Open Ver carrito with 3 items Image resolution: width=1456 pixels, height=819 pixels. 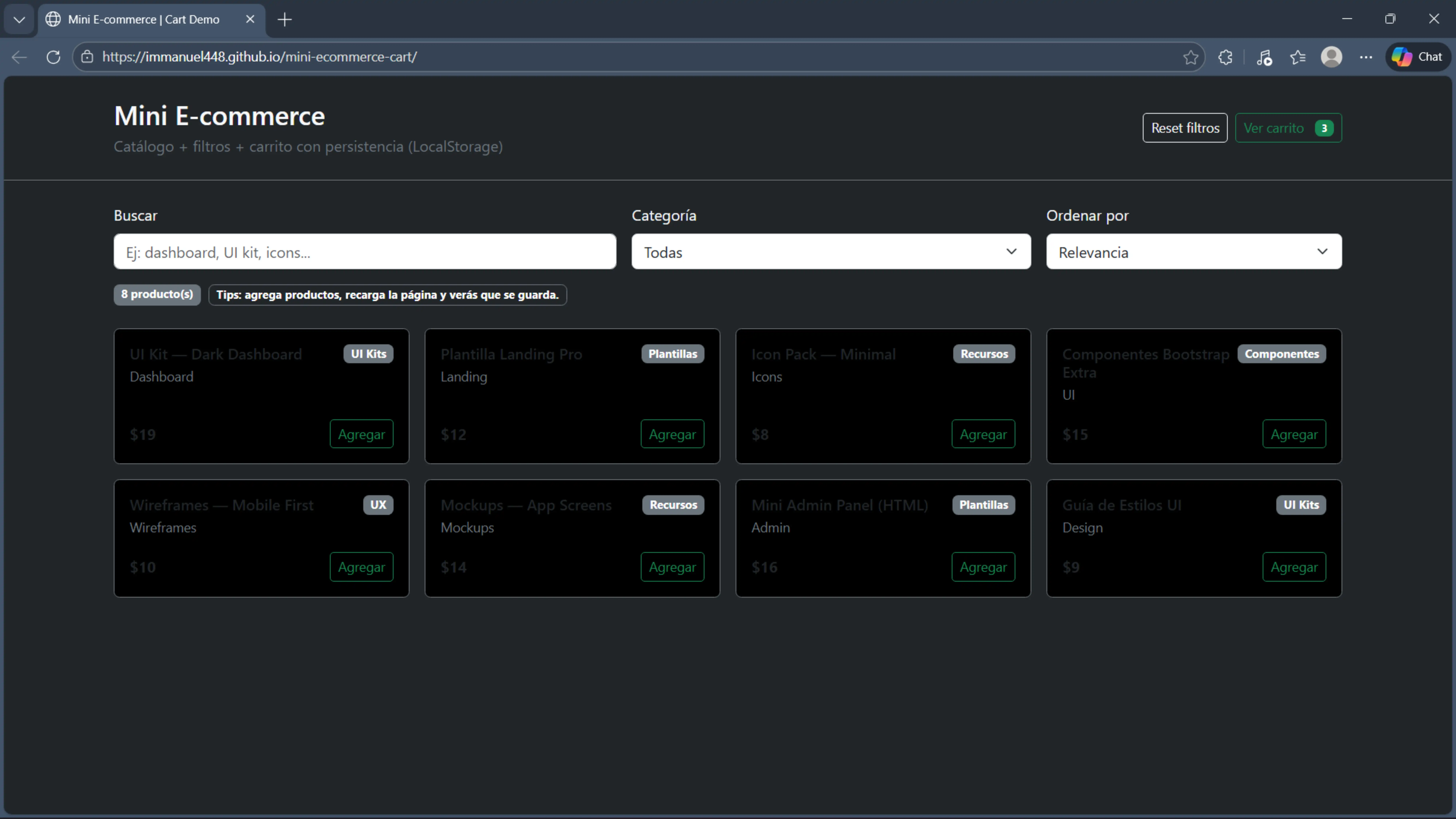[1288, 128]
